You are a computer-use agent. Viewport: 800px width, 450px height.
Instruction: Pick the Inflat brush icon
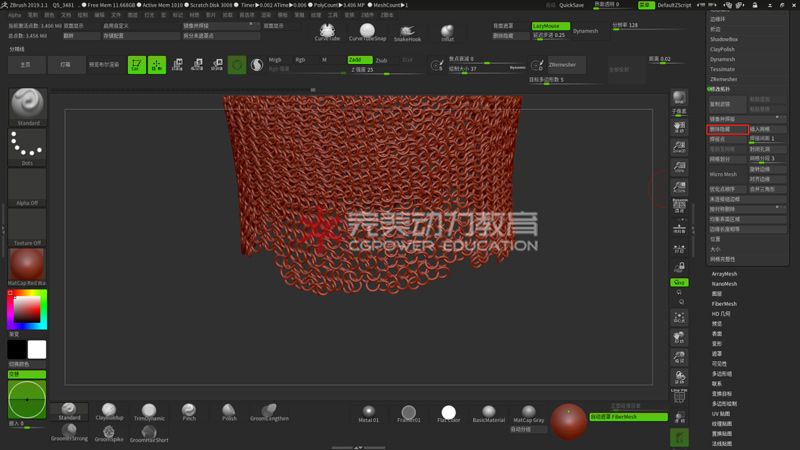[447, 33]
